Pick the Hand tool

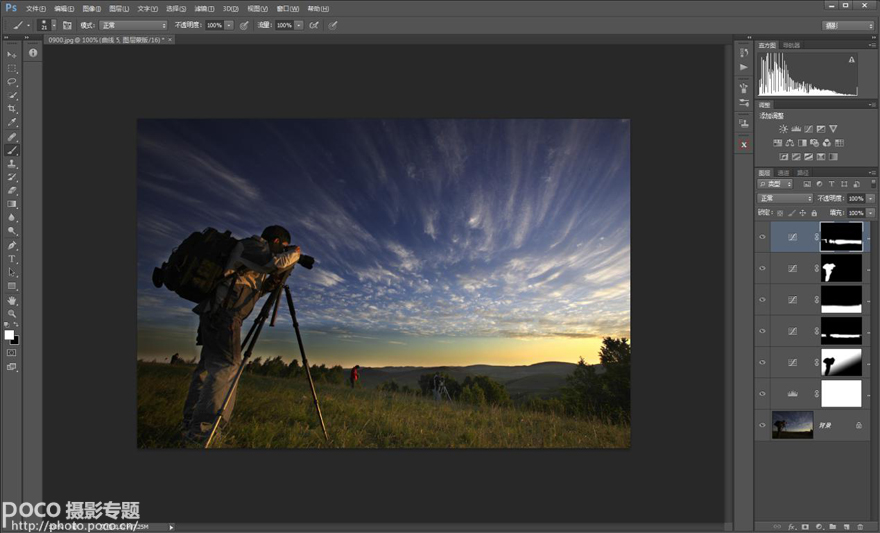point(12,300)
